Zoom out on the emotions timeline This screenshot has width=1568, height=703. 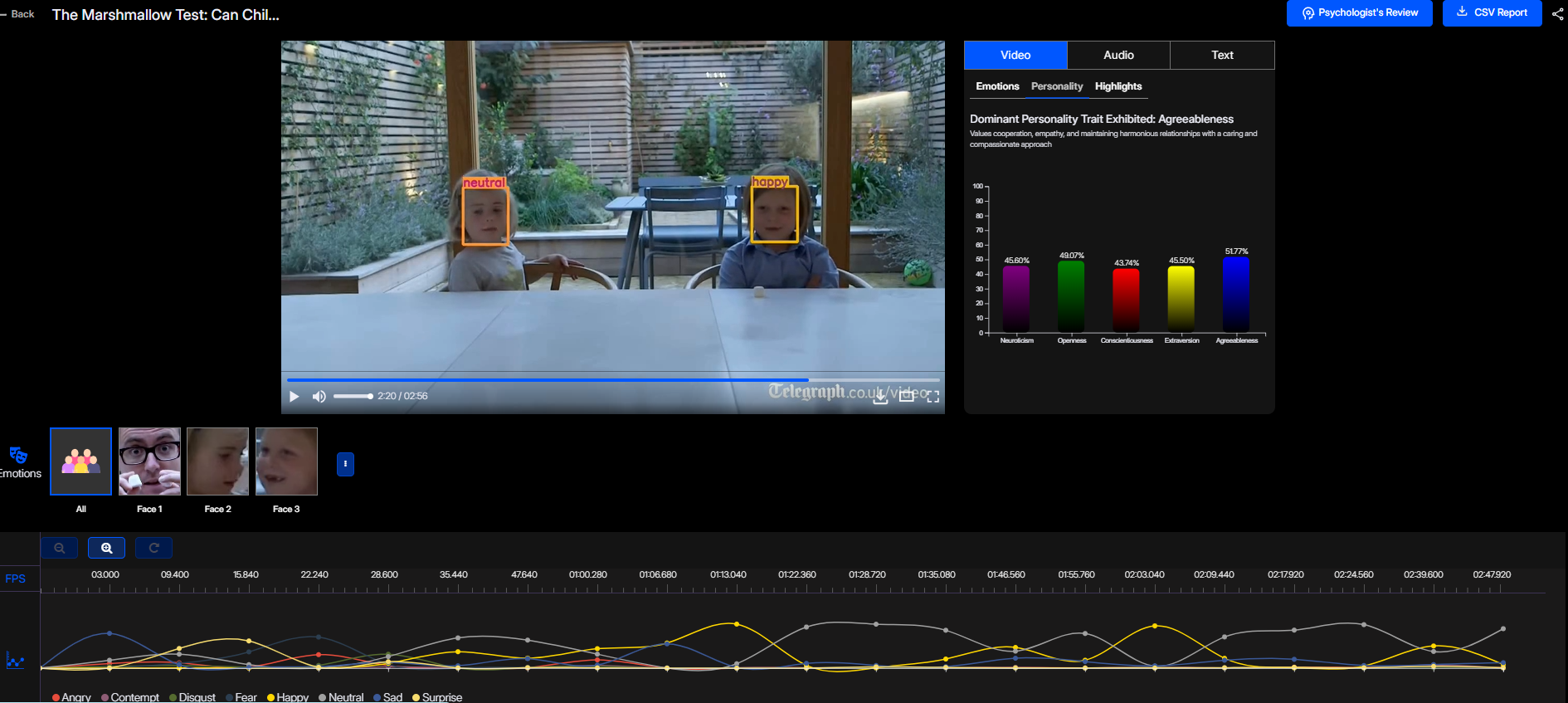(60, 548)
